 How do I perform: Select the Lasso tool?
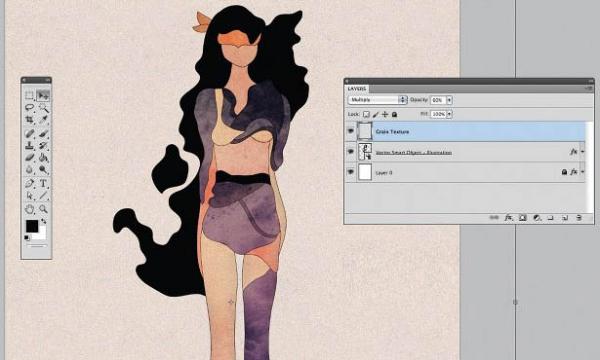[29, 108]
